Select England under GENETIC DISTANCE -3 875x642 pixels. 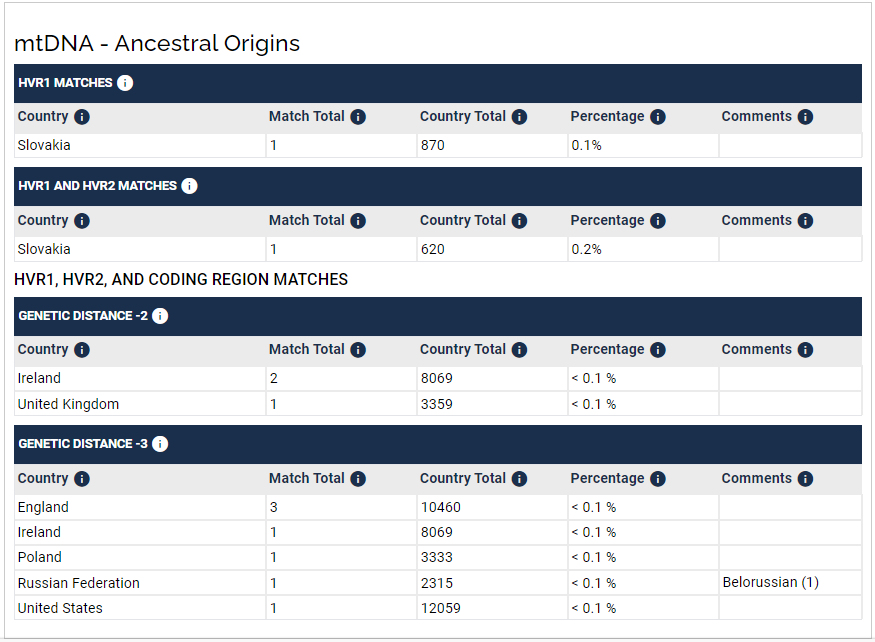click(x=43, y=507)
